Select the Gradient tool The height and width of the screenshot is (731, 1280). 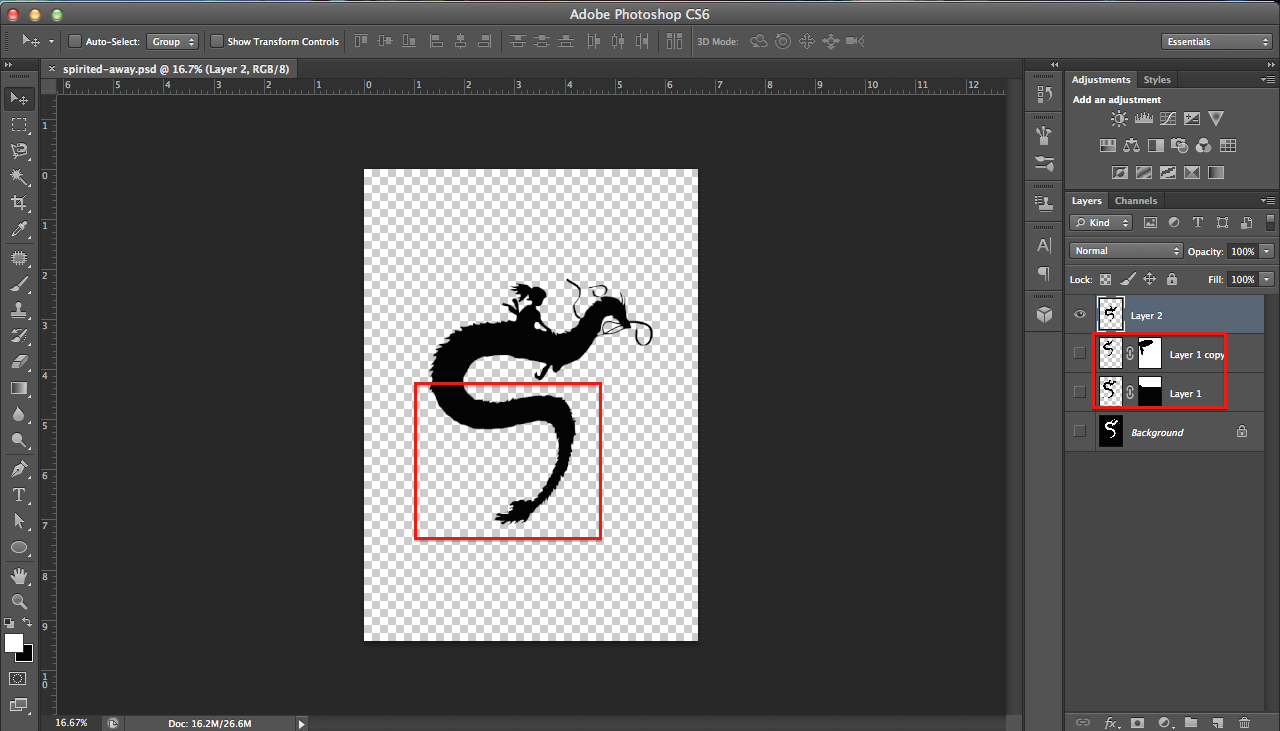pos(19,388)
